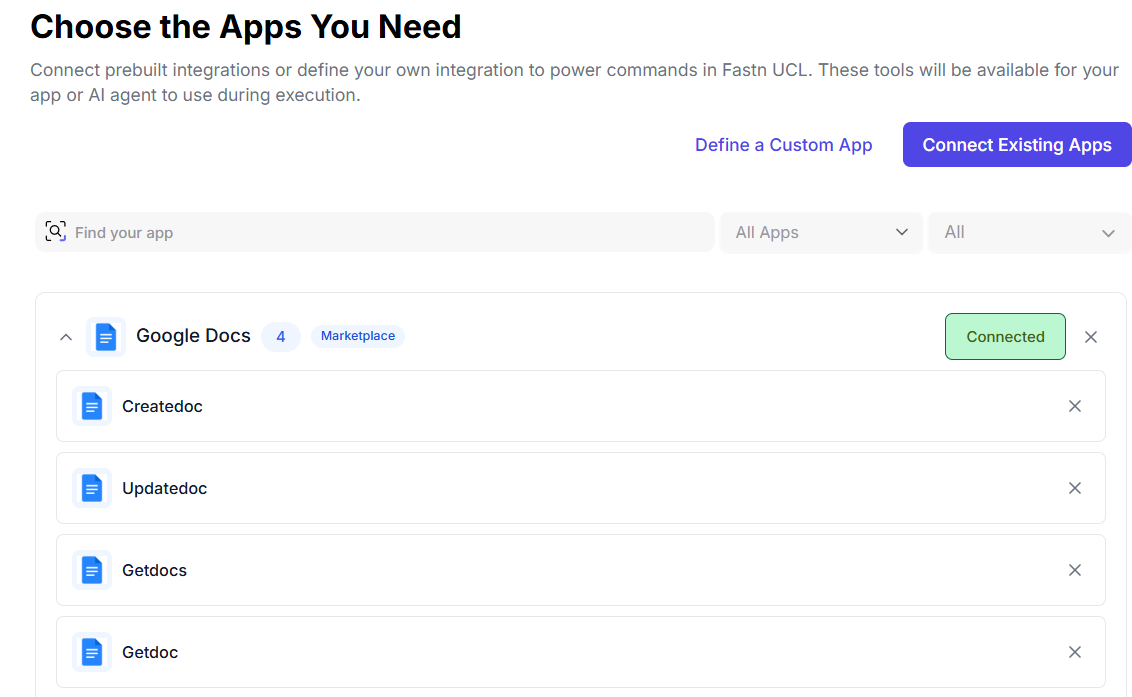1132x697 pixels.
Task: Select the Createdoc row label
Action: click(162, 406)
